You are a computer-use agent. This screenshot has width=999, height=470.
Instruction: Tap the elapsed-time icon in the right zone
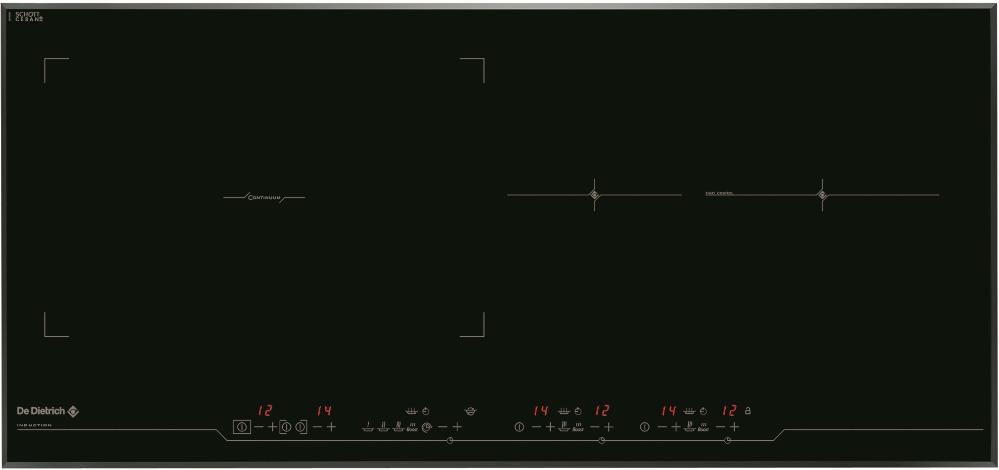click(703, 411)
